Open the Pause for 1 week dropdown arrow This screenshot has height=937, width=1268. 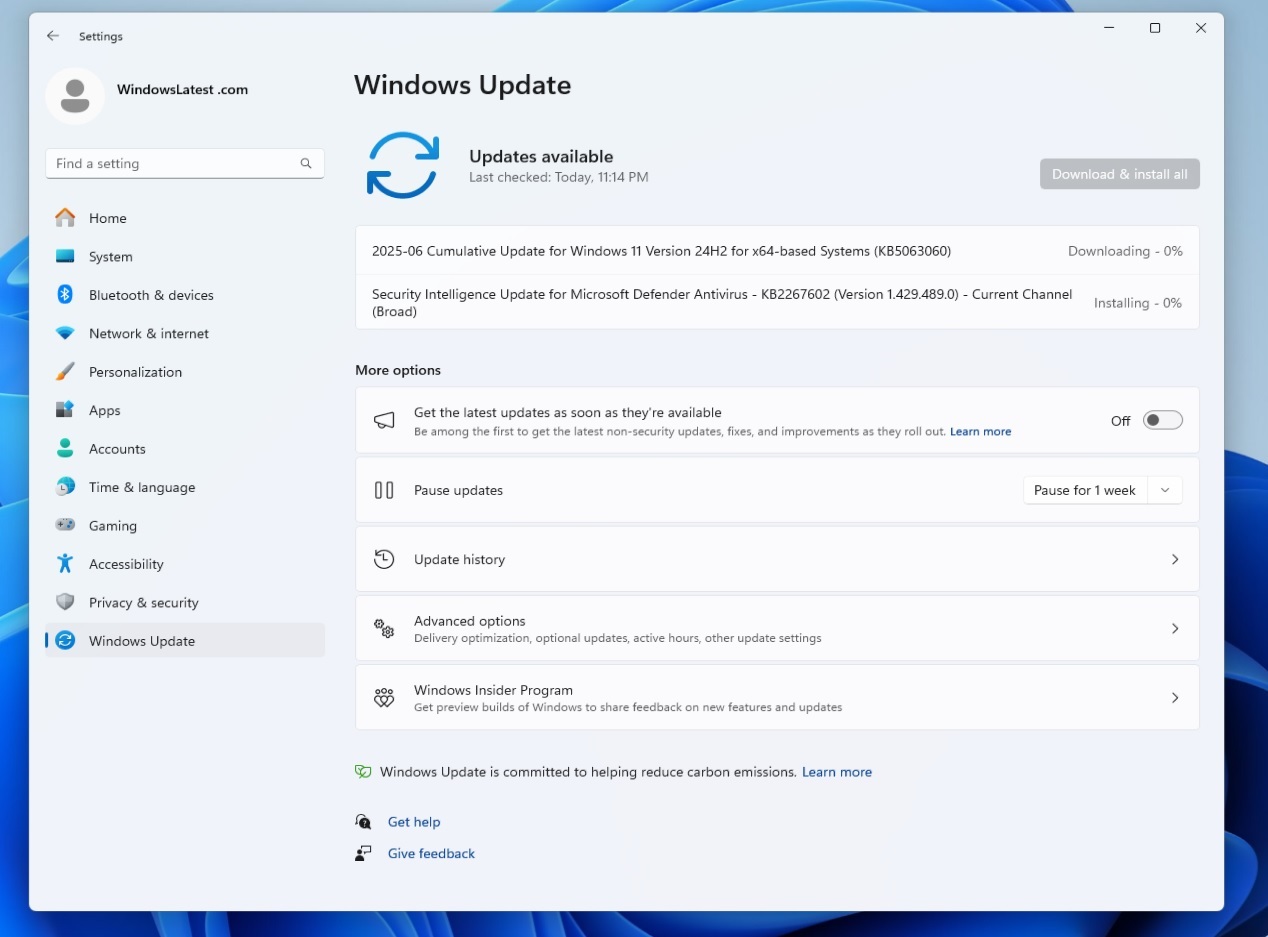pyautogui.click(x=1164, y=490)
